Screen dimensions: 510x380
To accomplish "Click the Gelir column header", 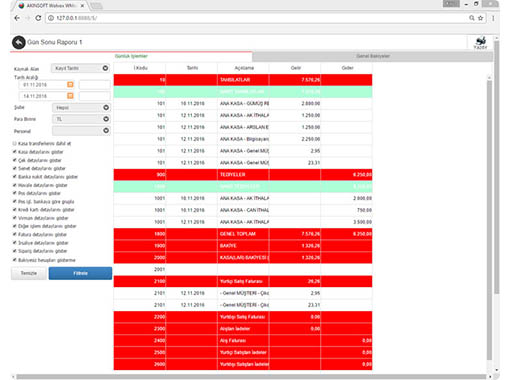I will pyautogui.click(x=295, y=68).
